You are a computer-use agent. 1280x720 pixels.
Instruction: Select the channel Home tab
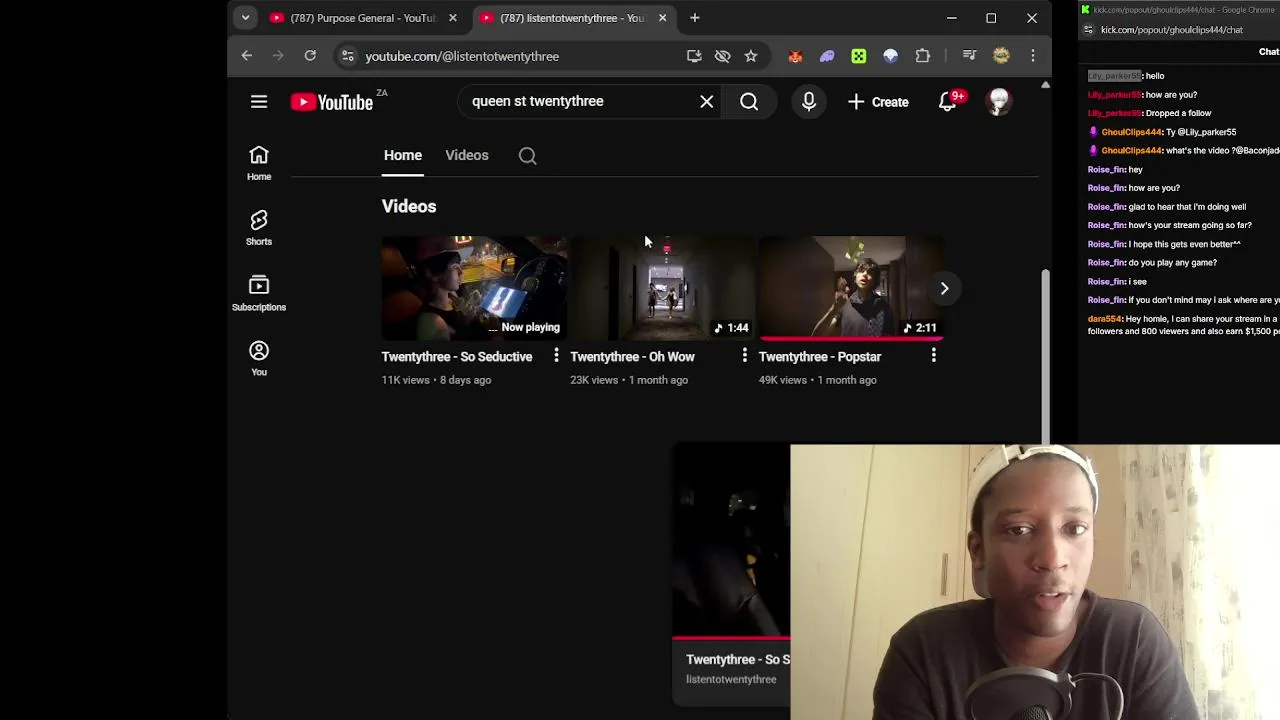(x=403, y=155)
